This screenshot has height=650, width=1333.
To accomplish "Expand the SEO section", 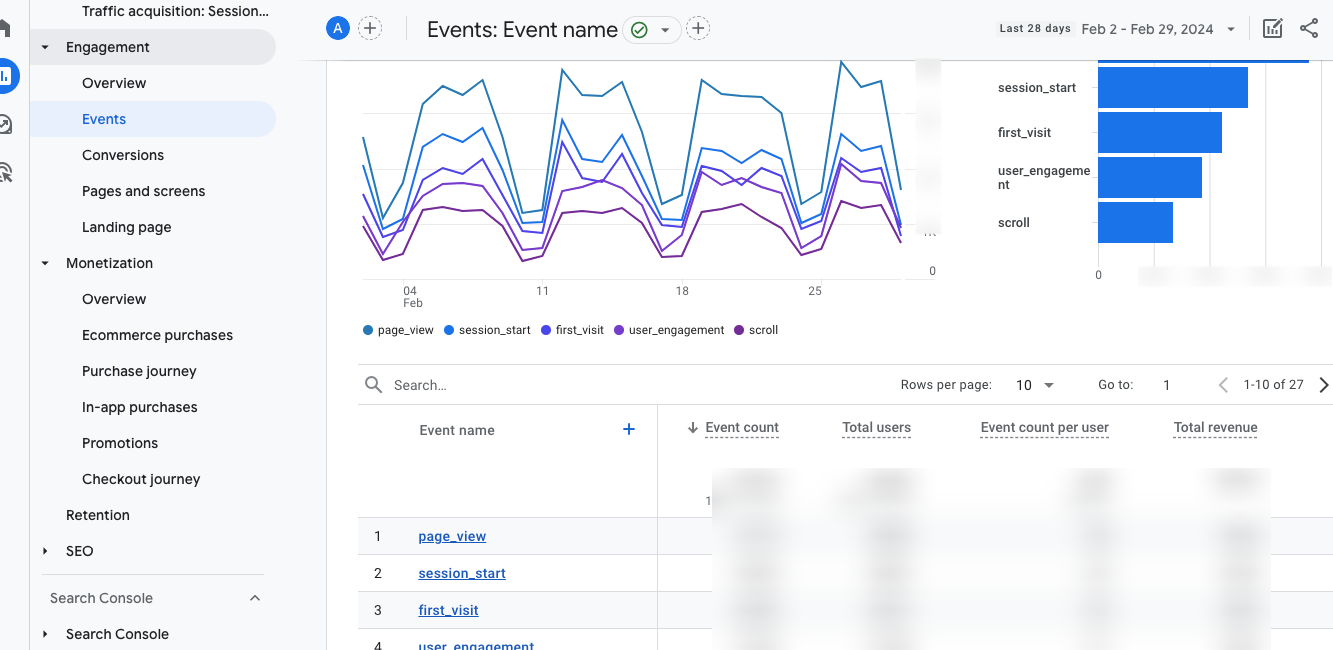I will 45,551.
